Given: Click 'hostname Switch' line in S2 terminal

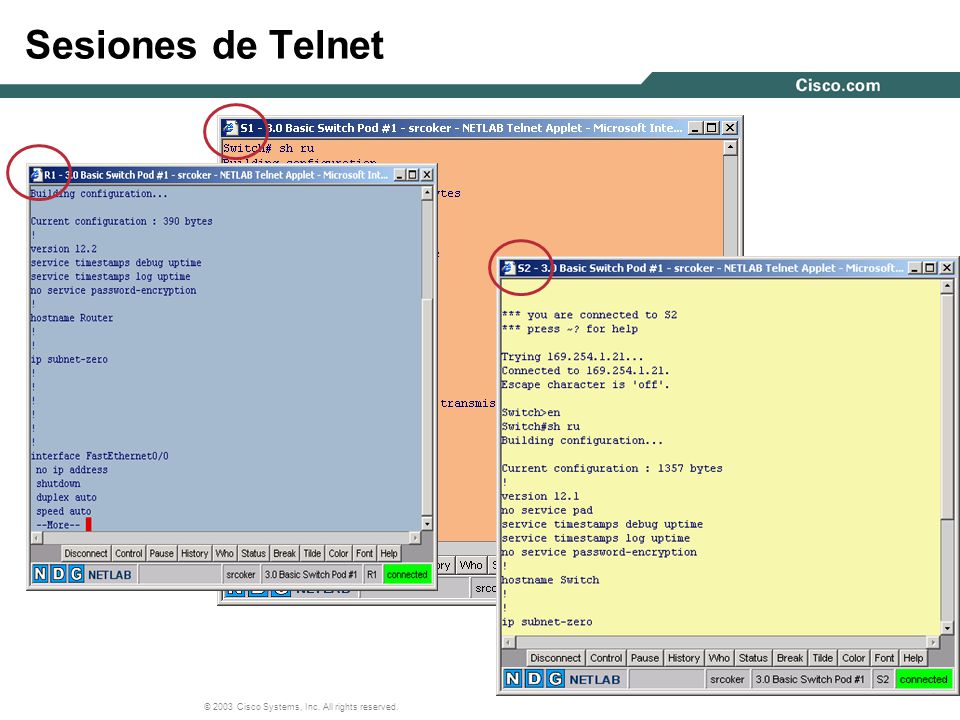Looking at the screenshot, I should point(550,580).
